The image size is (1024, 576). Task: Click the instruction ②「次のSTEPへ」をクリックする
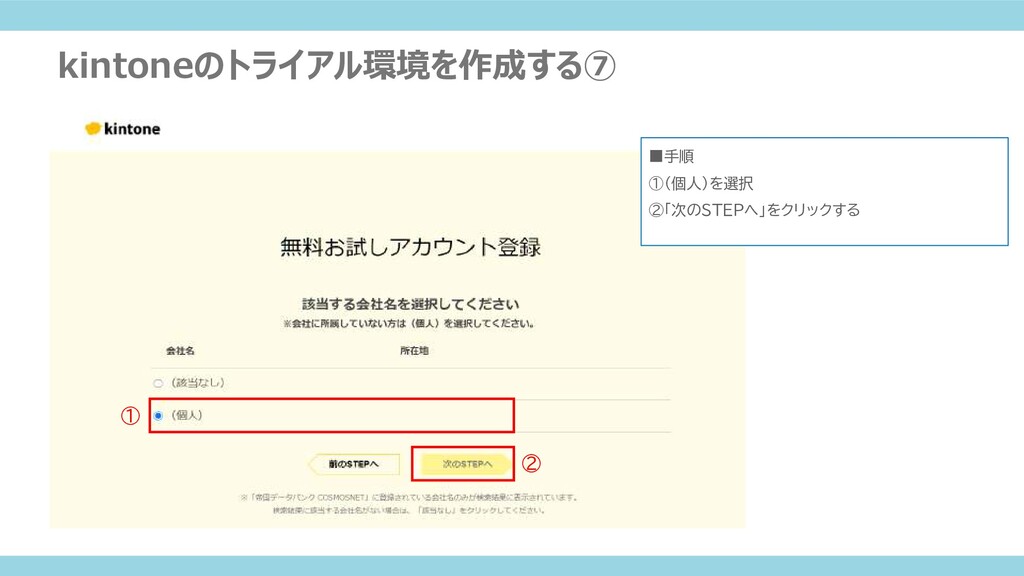pos(754,210)
